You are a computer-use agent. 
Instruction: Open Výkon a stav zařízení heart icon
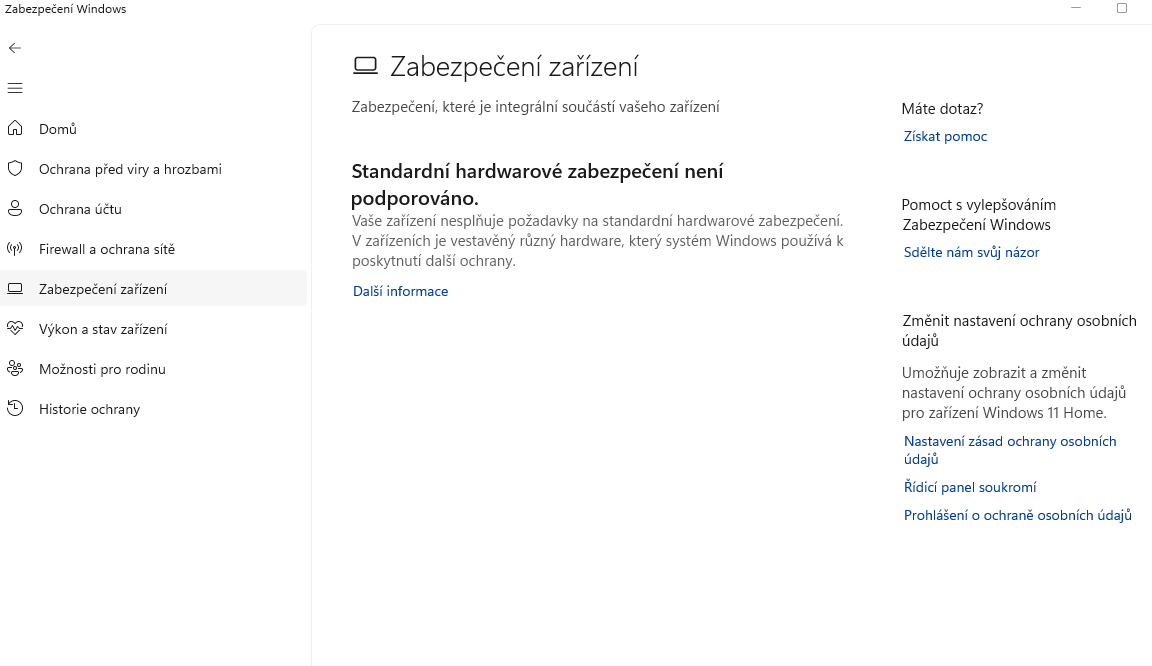coord(15,328)
